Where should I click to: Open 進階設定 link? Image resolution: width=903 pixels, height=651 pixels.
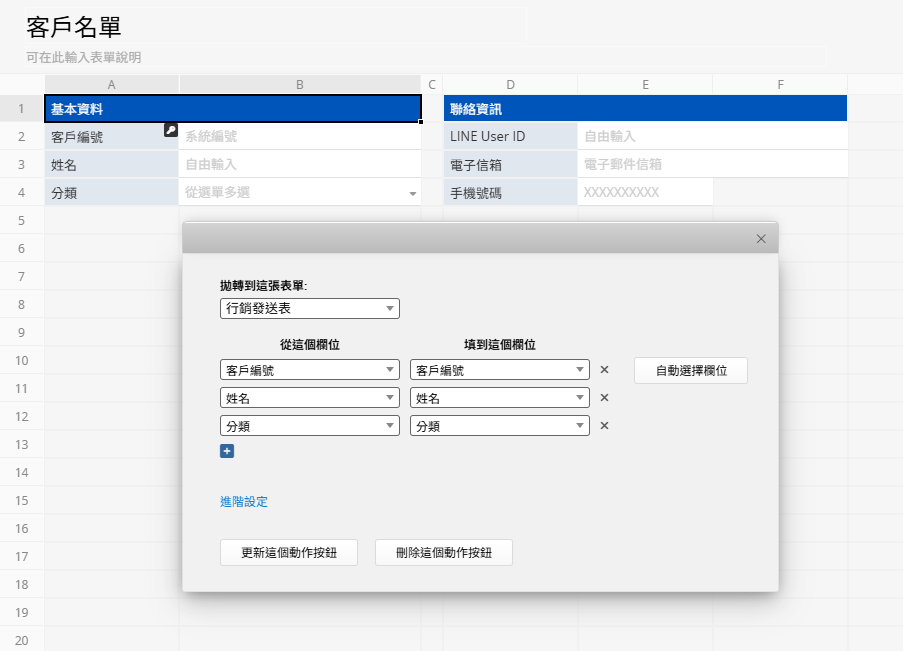[244, 502]
